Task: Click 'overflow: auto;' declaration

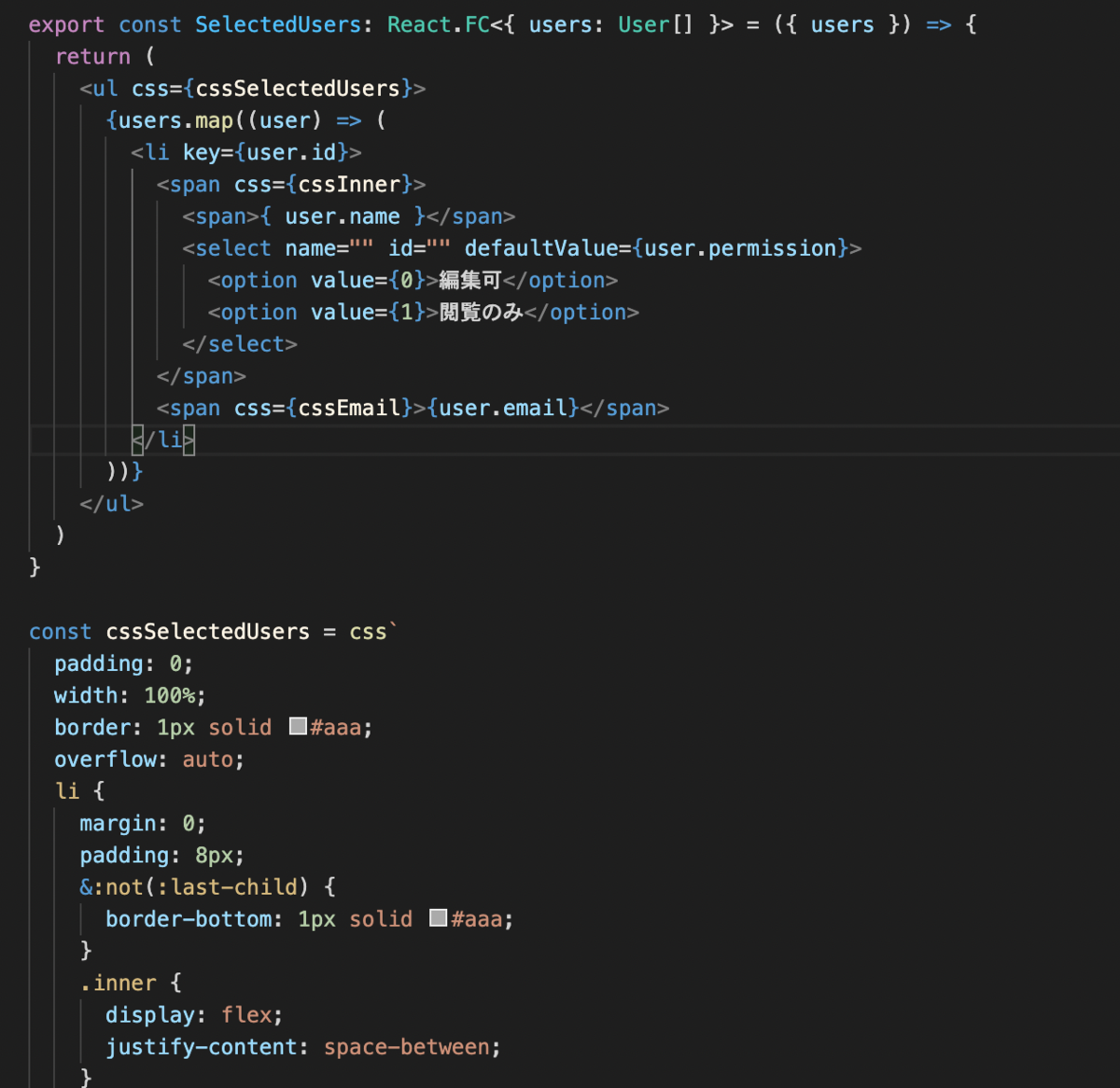Action: click(x=149, y=760)
